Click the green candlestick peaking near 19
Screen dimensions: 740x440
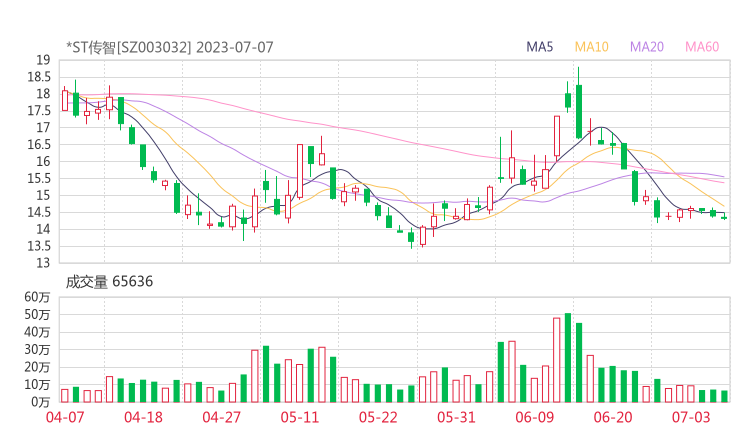579,110
